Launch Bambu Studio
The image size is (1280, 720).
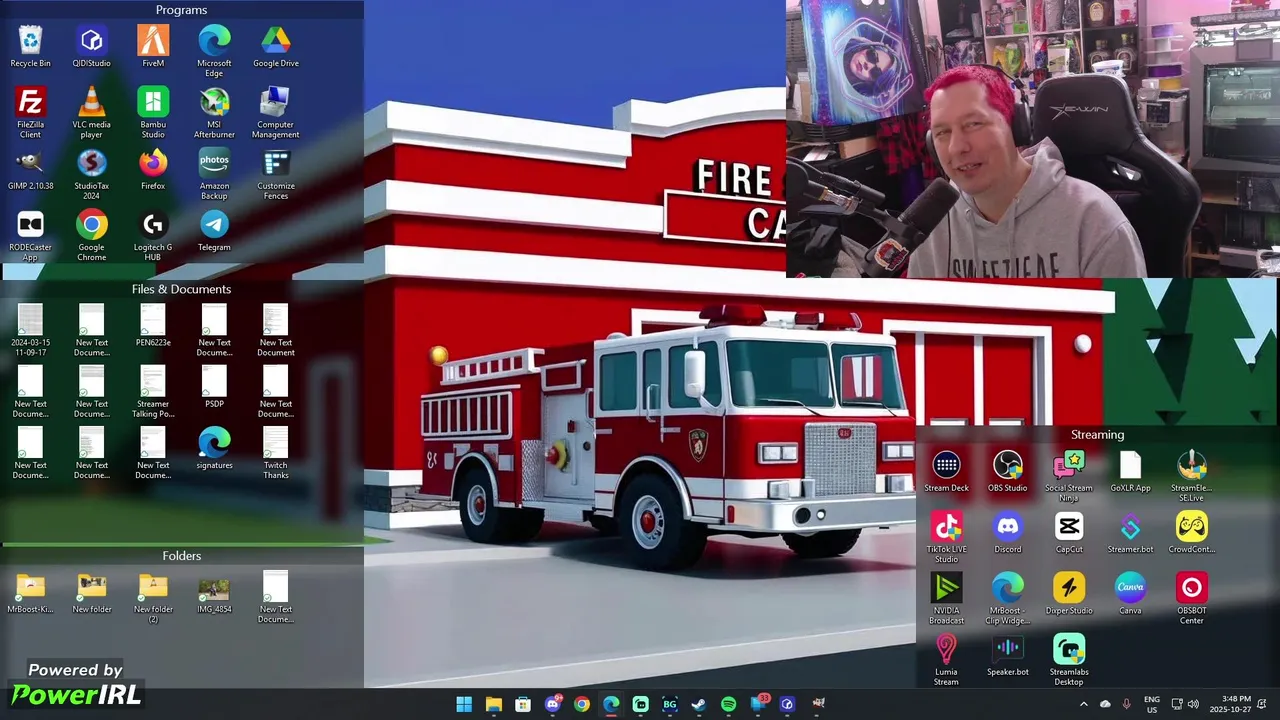click(x=153, y=113)
